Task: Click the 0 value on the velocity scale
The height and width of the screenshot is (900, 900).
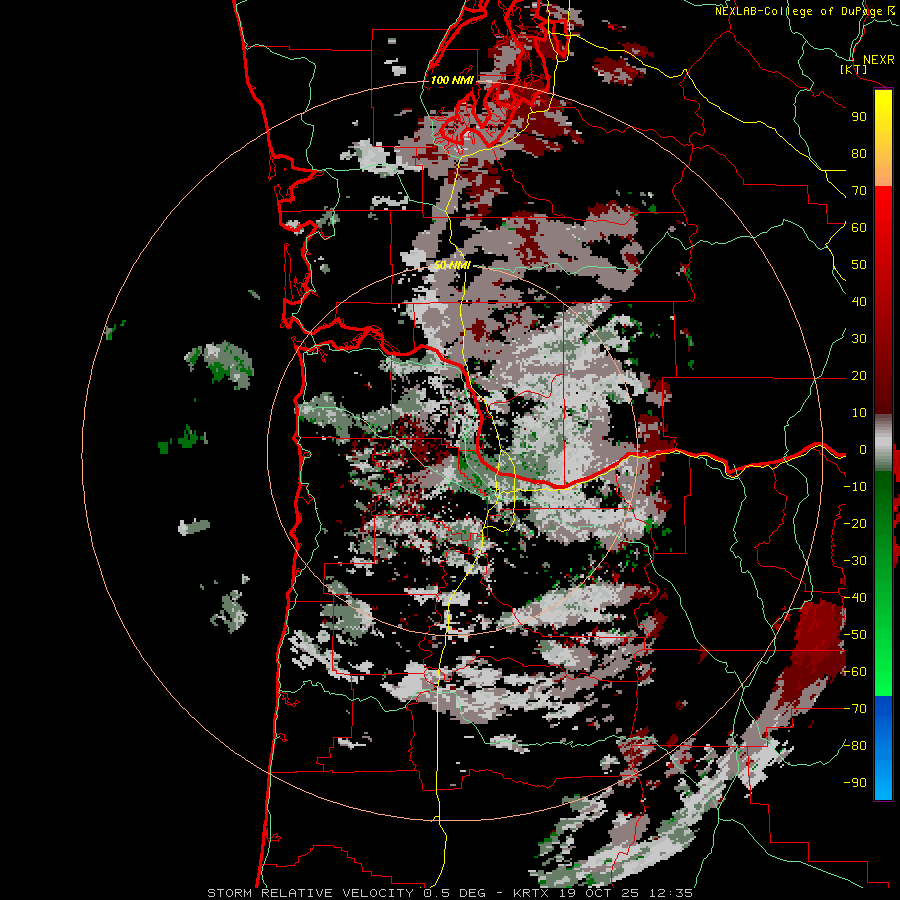Action: tap(862, 450)
